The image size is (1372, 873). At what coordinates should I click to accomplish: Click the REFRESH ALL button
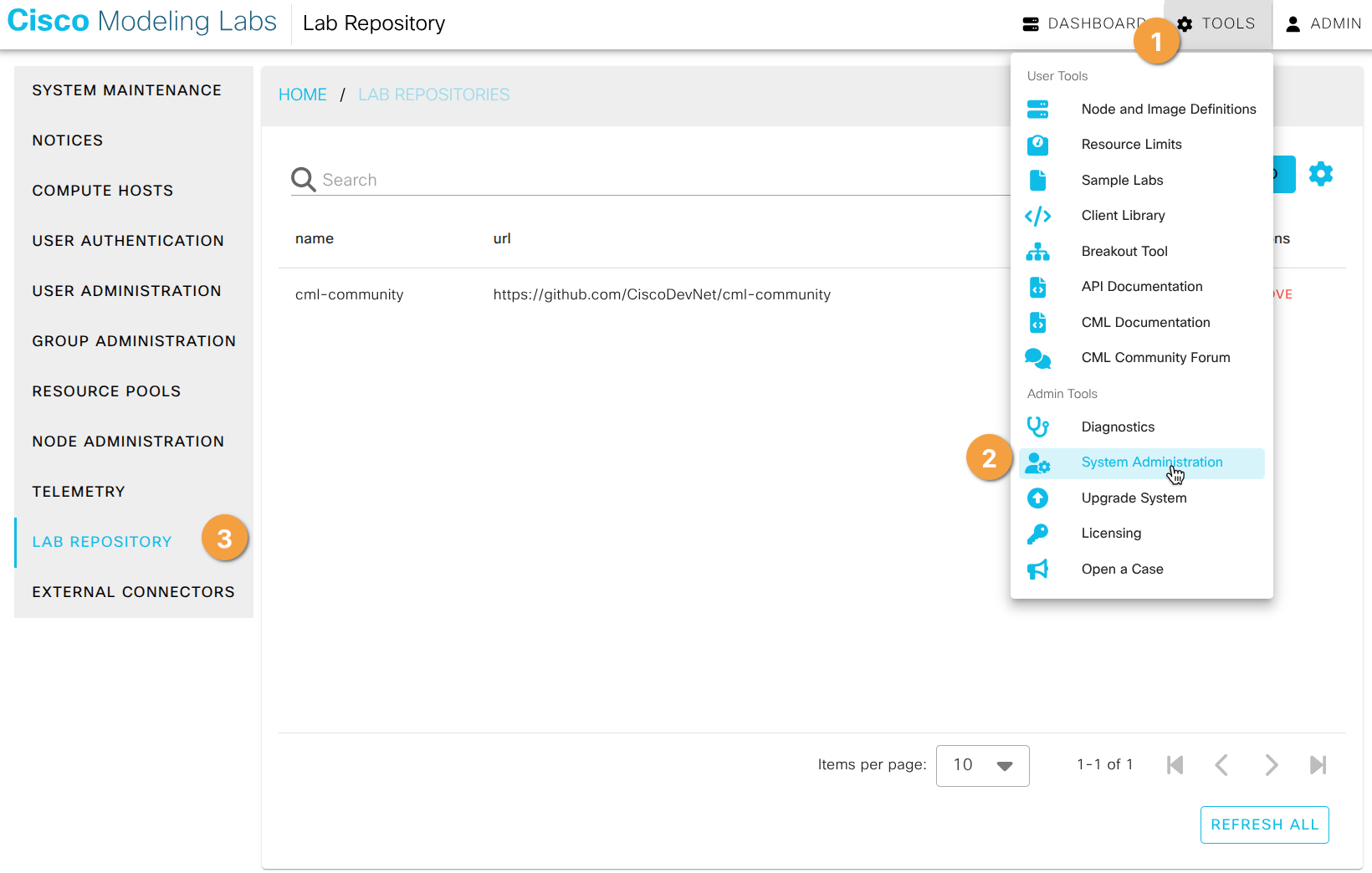pyautogui.click(x=1264, y=824)
